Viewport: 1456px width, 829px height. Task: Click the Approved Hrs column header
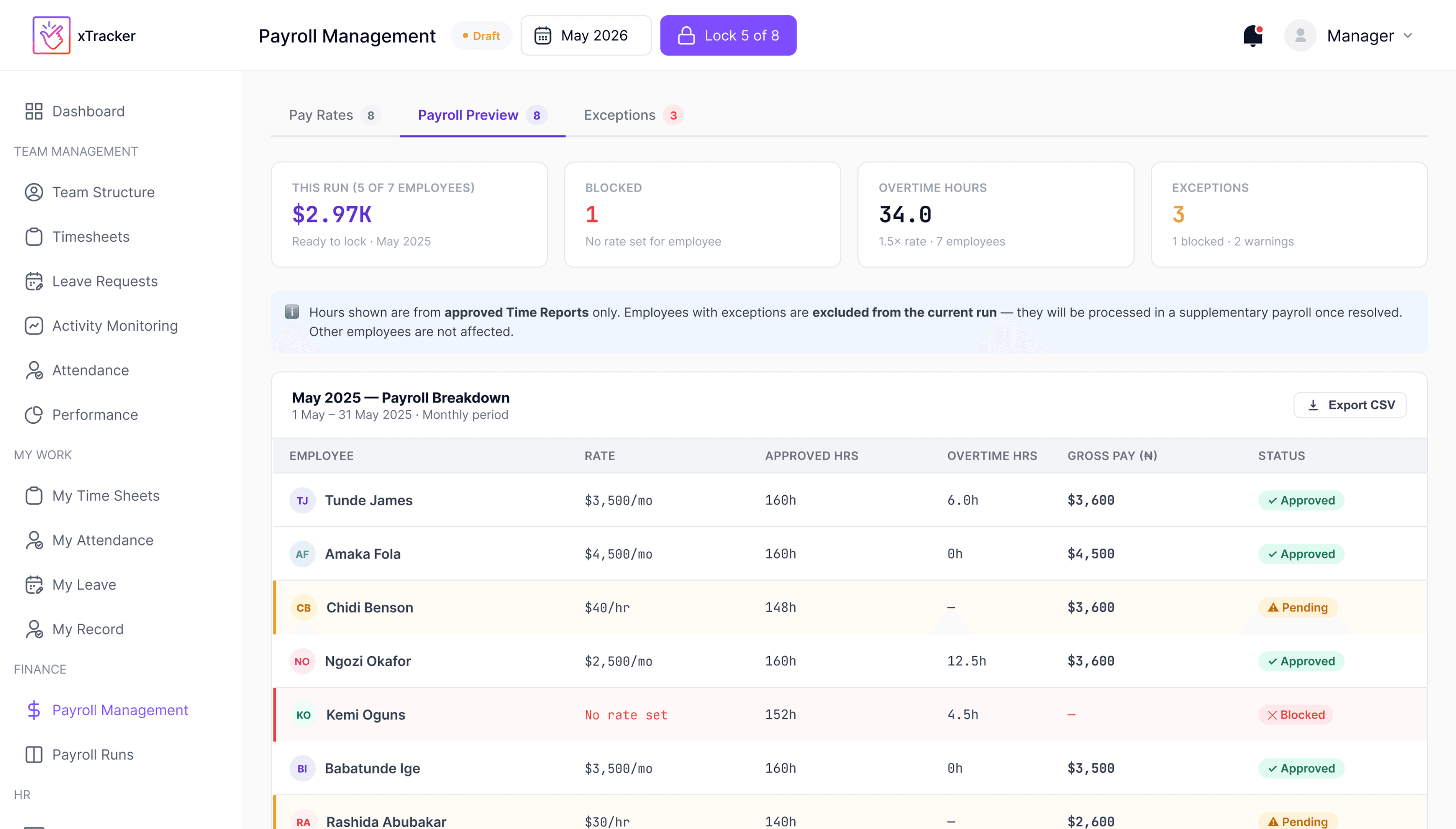point(812,455)
